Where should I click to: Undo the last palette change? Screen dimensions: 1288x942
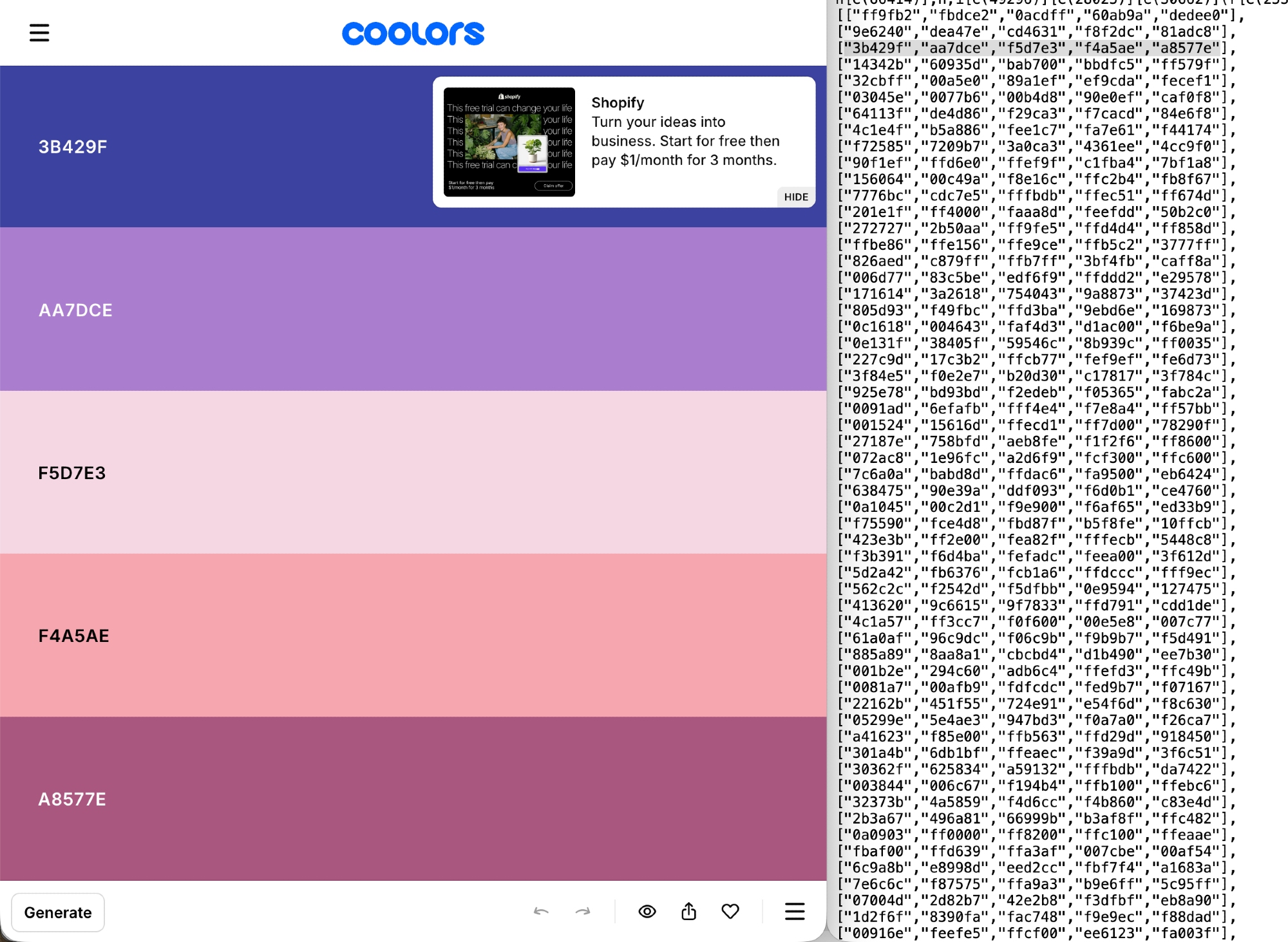(x=541, y=912)
